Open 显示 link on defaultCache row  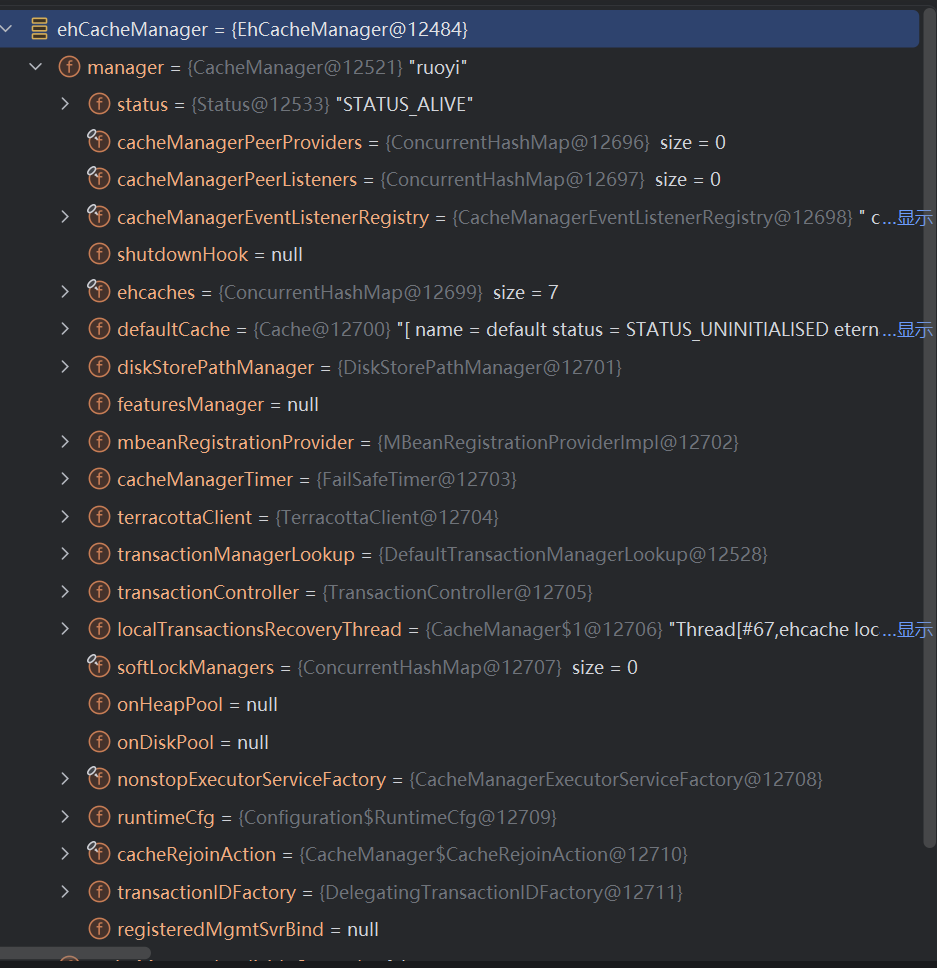click(914, 330)
